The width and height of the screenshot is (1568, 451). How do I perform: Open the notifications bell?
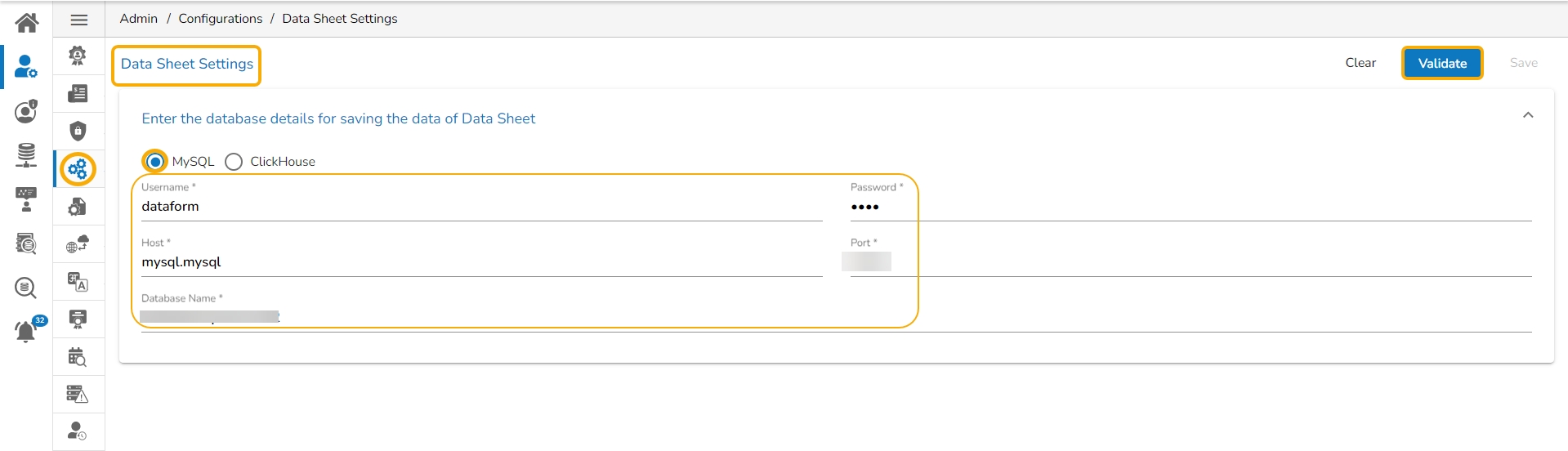click(x=26, y=331)
